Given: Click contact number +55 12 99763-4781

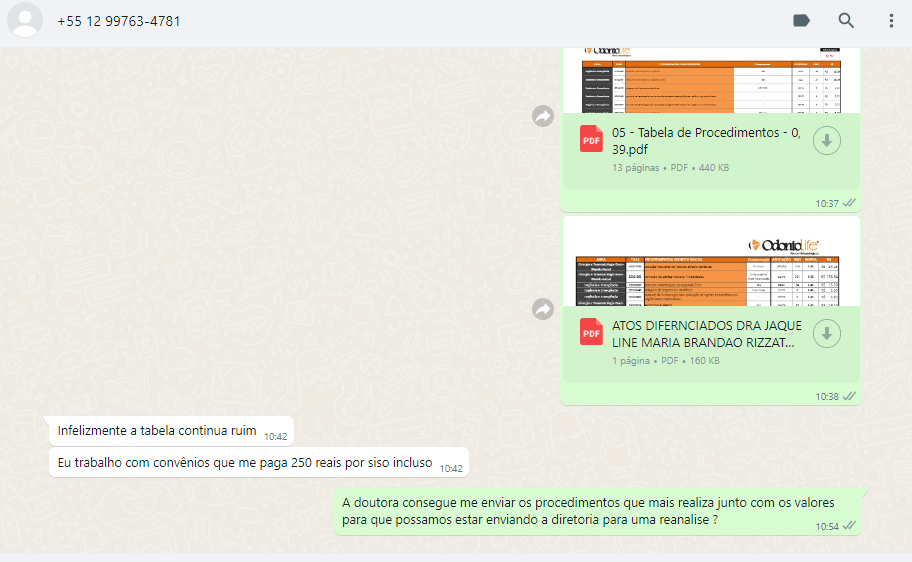Looking at the screenshot, I should (119, 22).
